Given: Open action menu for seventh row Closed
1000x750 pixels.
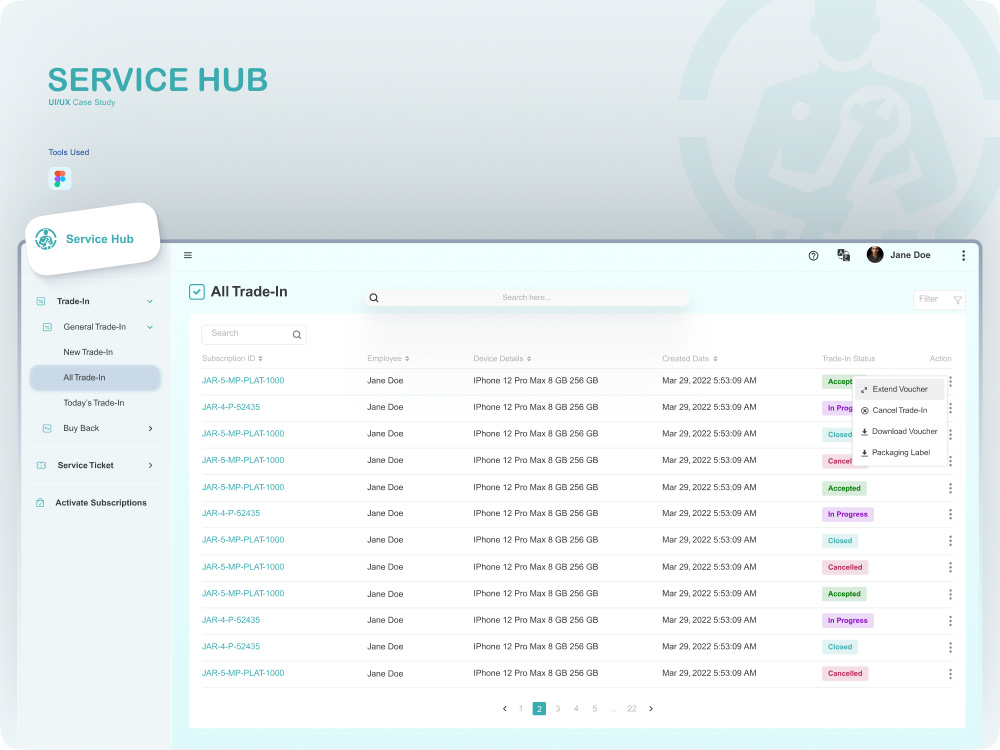Looking at the screenshot, I should 950,541.
